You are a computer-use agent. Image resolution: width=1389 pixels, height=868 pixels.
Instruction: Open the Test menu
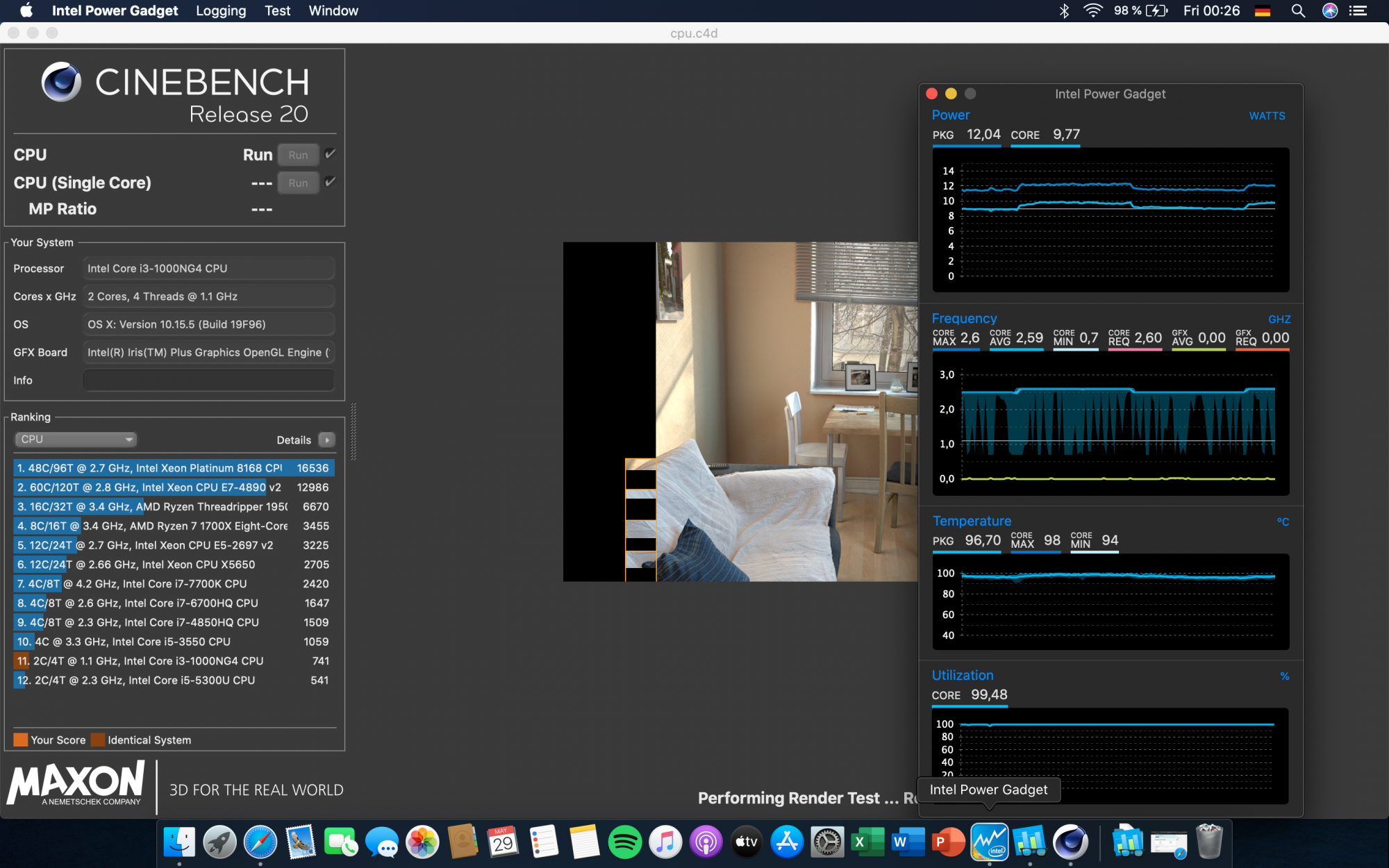tap(277, 10)
